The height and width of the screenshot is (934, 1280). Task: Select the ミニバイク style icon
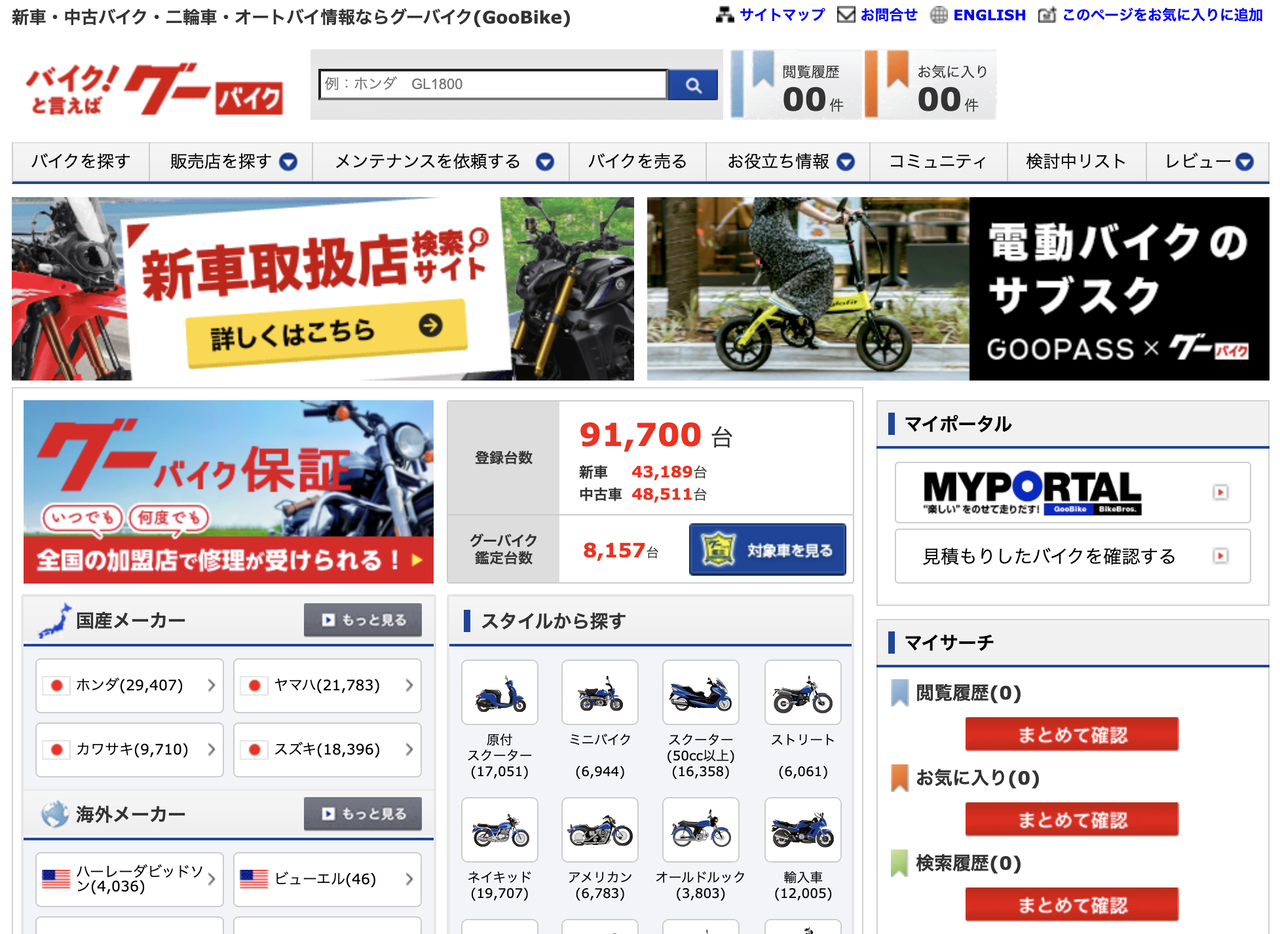(600, 692)
